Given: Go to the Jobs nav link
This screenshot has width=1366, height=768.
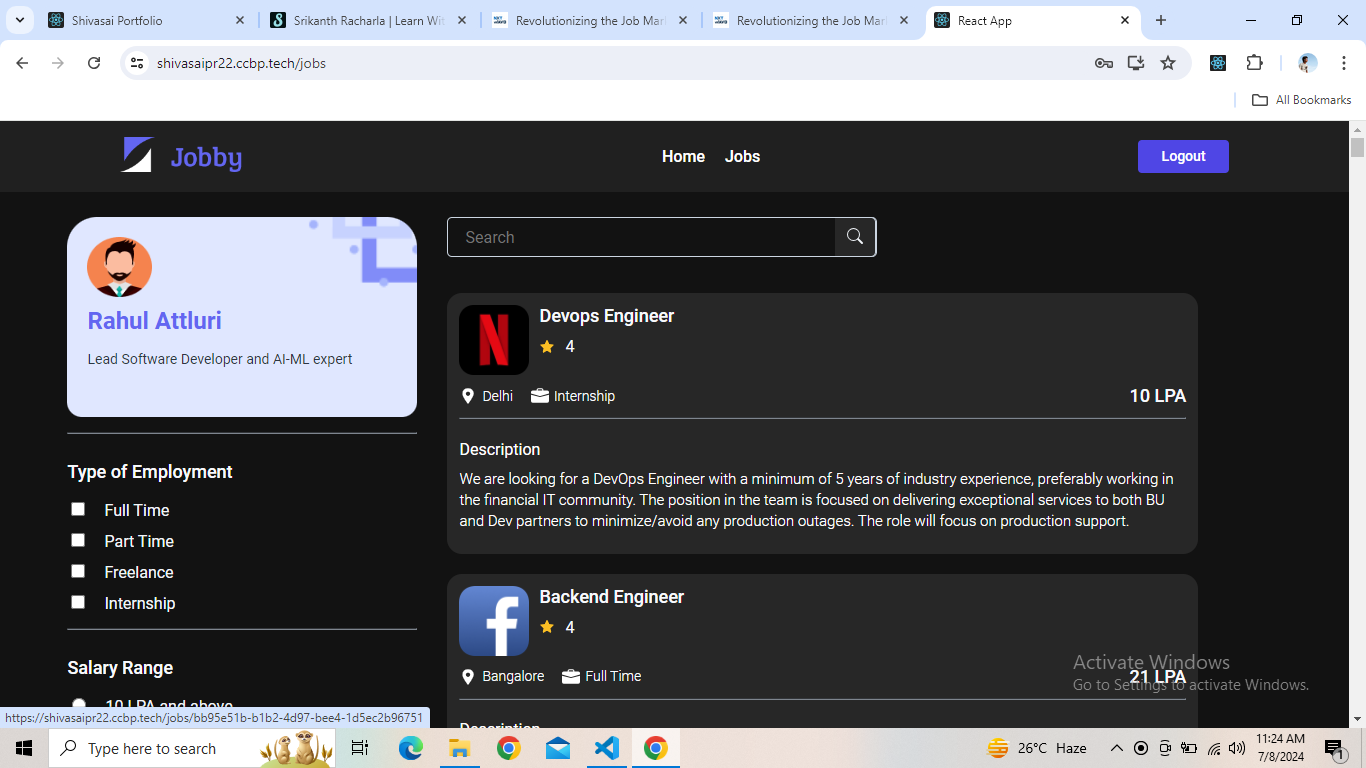Looking at the screenshot, I should [x=742, y=156].
